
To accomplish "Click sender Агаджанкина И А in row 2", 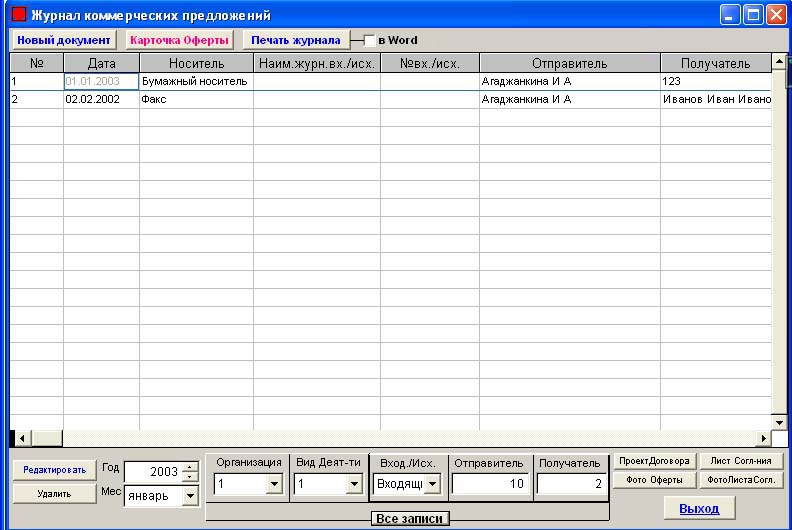I will (570, 100).
